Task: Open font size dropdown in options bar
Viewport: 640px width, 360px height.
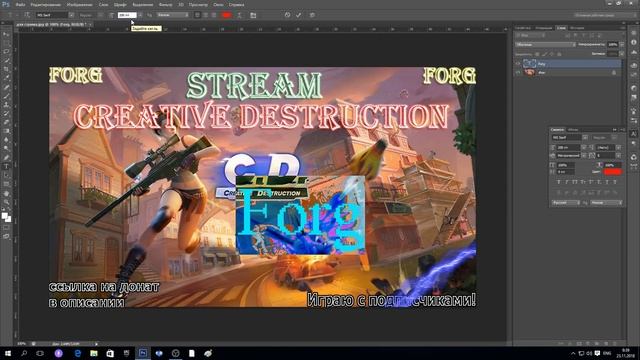Action: tap(140, 15)
